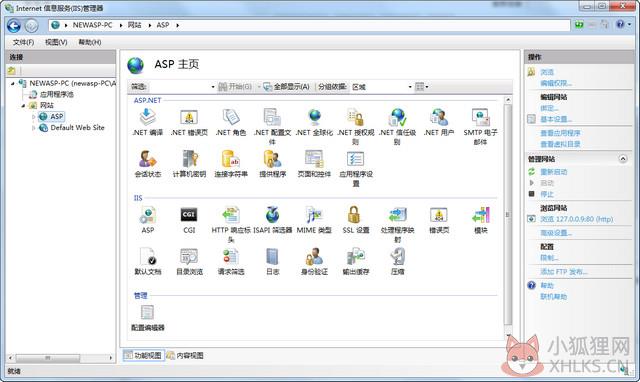Open the 视图(V) menu

pyautogui.click(x=56, y=42)
